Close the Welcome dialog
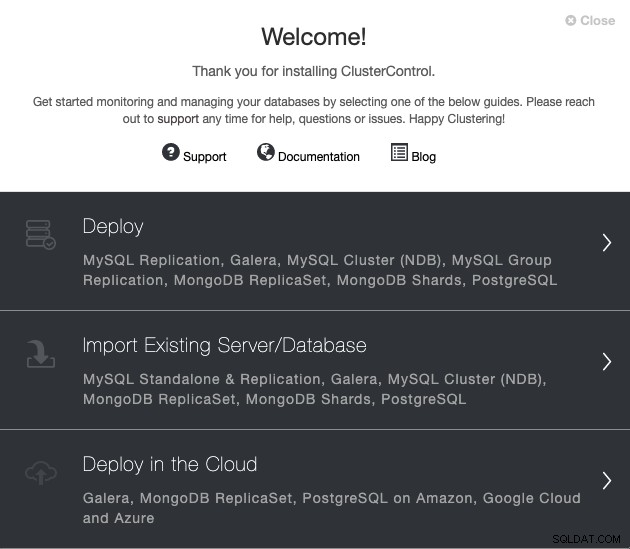Image resolution: width=630 pixels, height=549 pixels. click(590, 20)
